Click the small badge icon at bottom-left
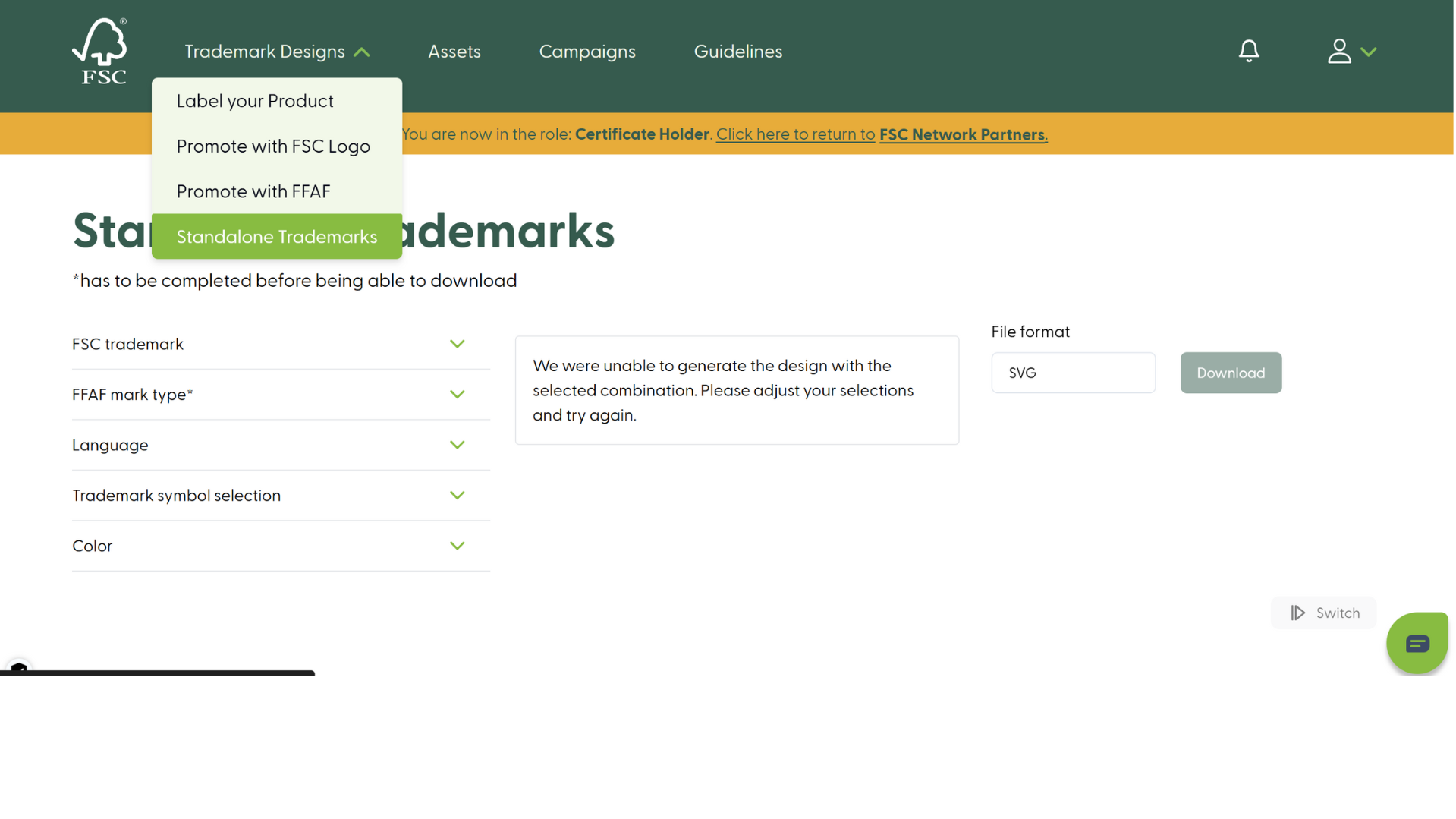 (x=19, y=668)
